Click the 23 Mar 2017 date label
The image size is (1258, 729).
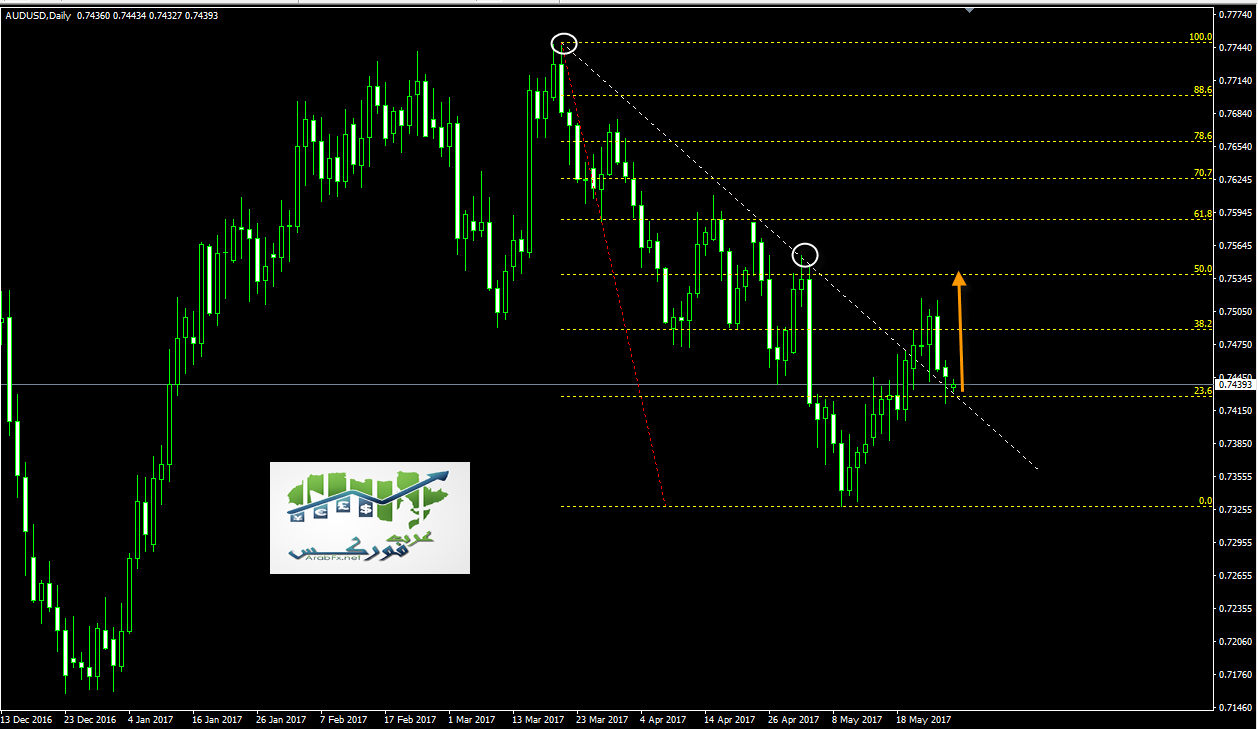pos(603,719)
